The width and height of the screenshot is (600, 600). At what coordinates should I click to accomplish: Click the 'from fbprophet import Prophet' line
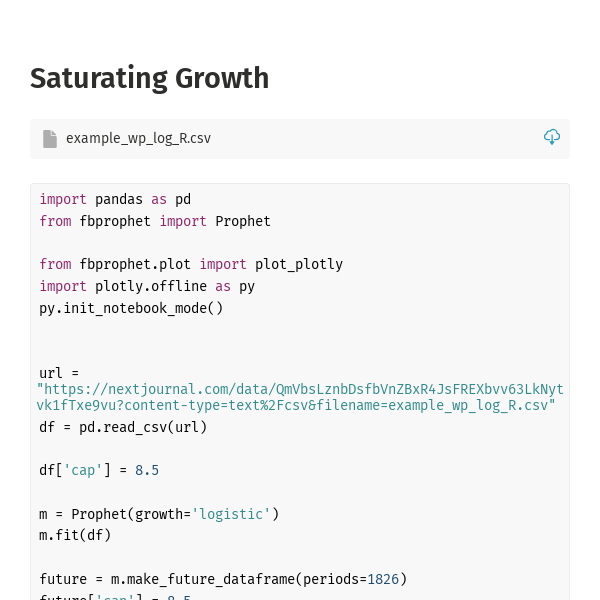click(x=155, y=221)
